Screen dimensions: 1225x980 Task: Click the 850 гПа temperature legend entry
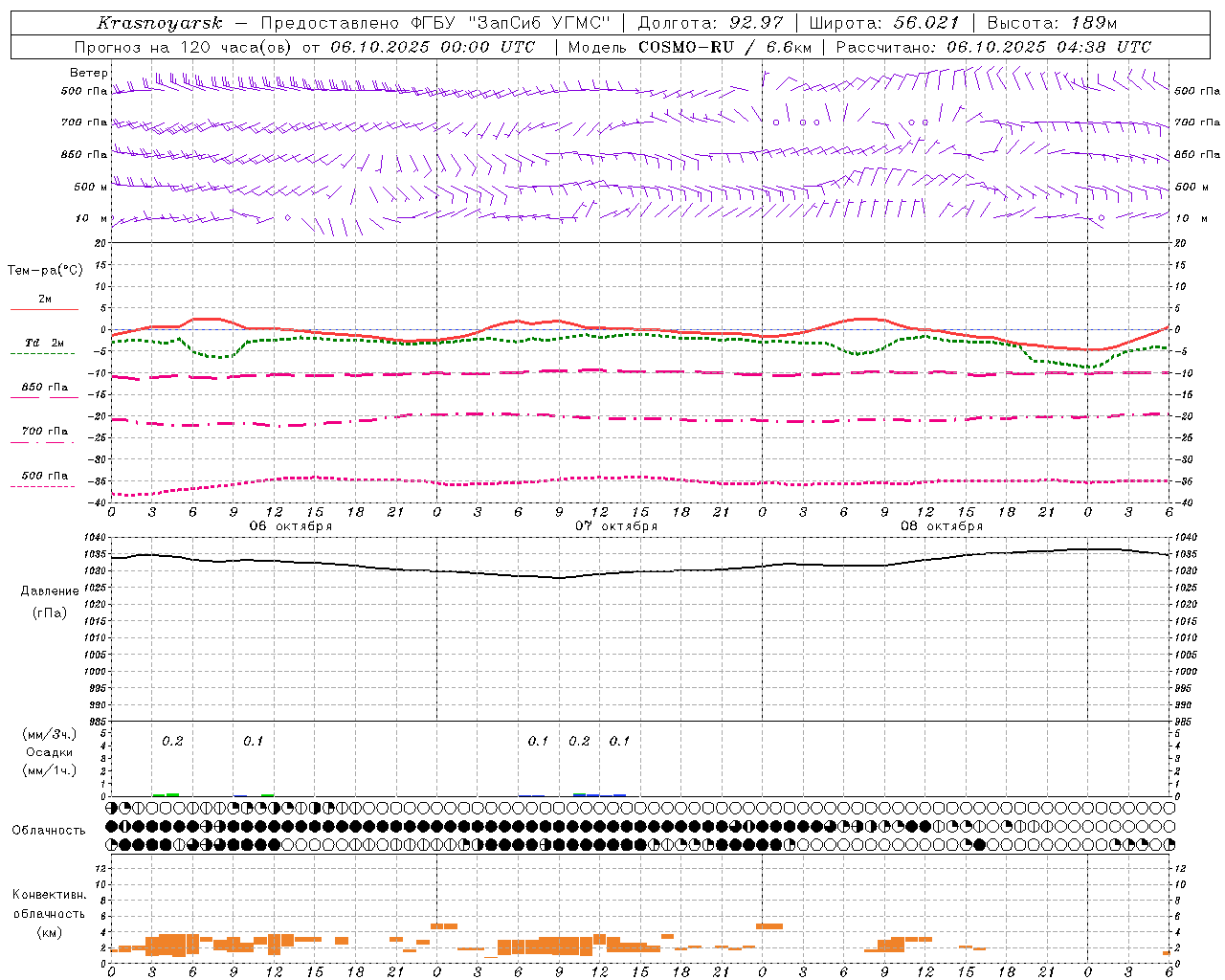(45, 388)
